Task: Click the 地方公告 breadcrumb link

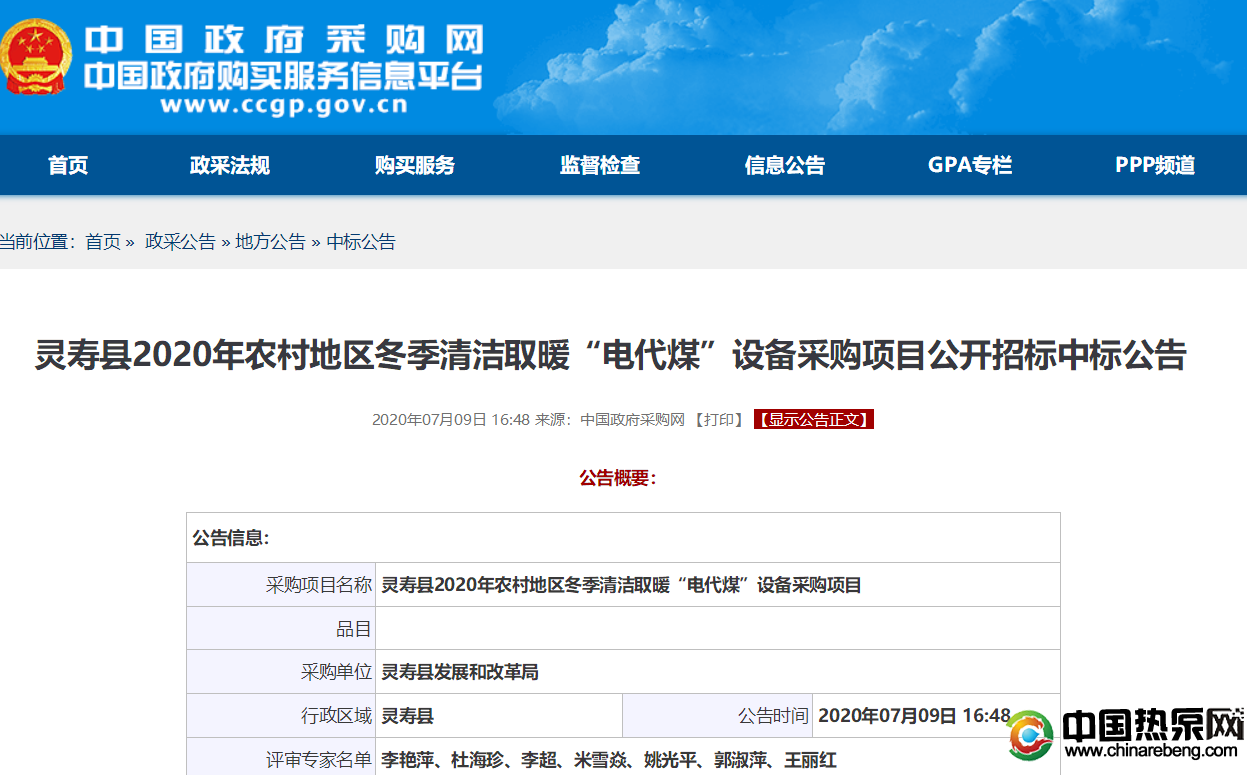Action: coord(270,242)
